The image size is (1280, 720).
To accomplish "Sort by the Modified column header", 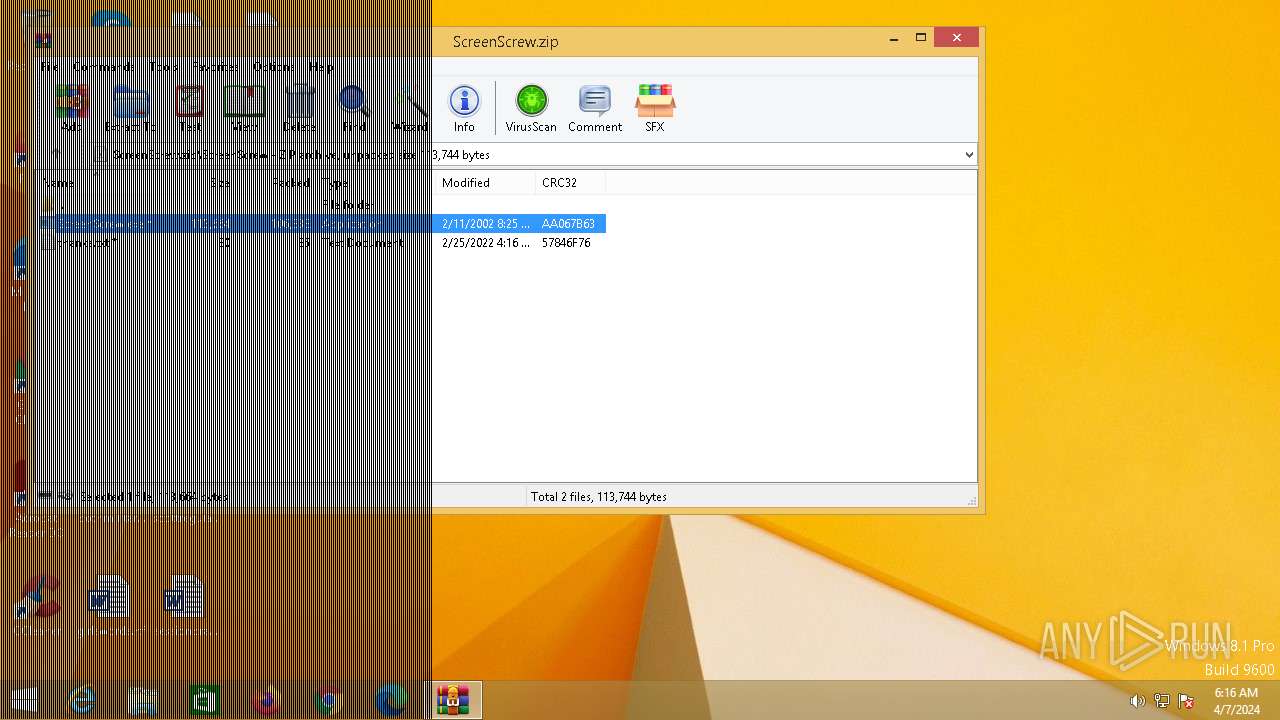I will [x=484, y=183].
